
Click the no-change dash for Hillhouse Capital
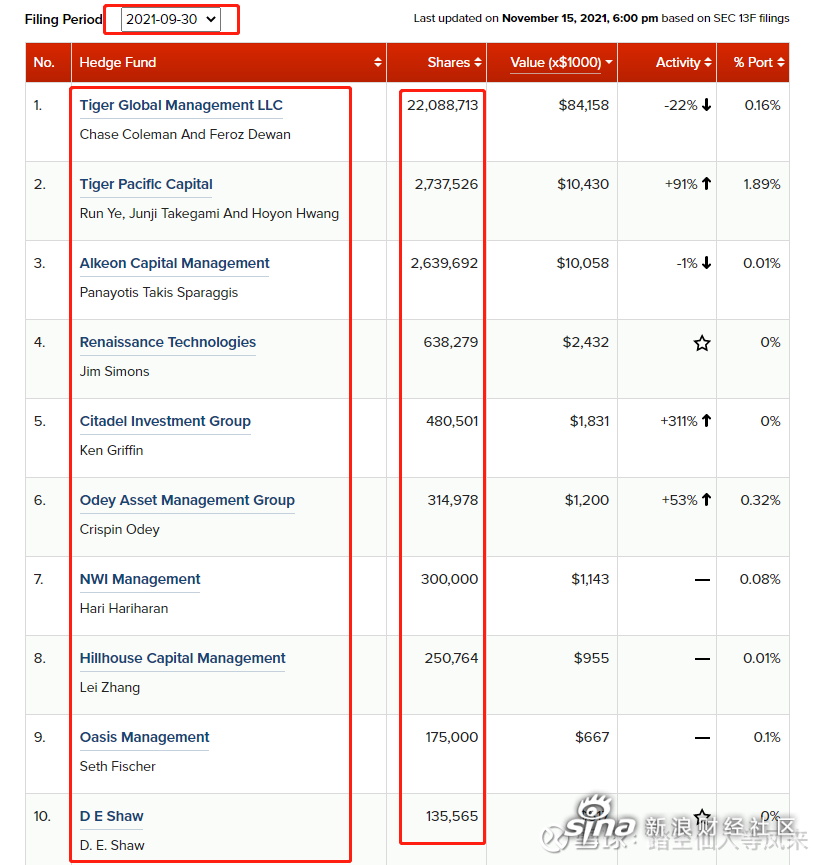[702, 659]
